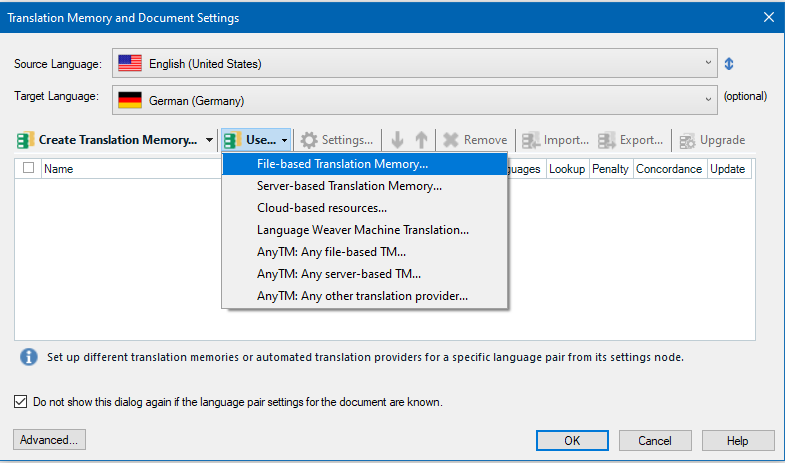785x463 pixels.
Task: Select File-based Translation Memory menu item
Action: [364, 164]
